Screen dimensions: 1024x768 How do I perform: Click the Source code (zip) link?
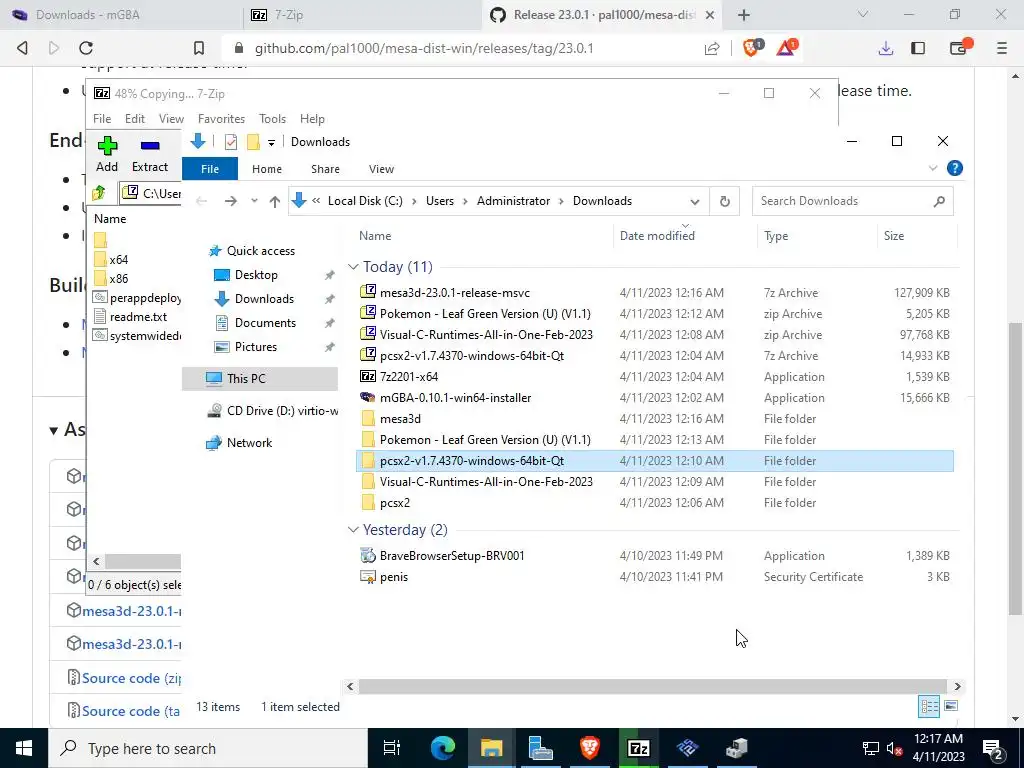point(131,678)
